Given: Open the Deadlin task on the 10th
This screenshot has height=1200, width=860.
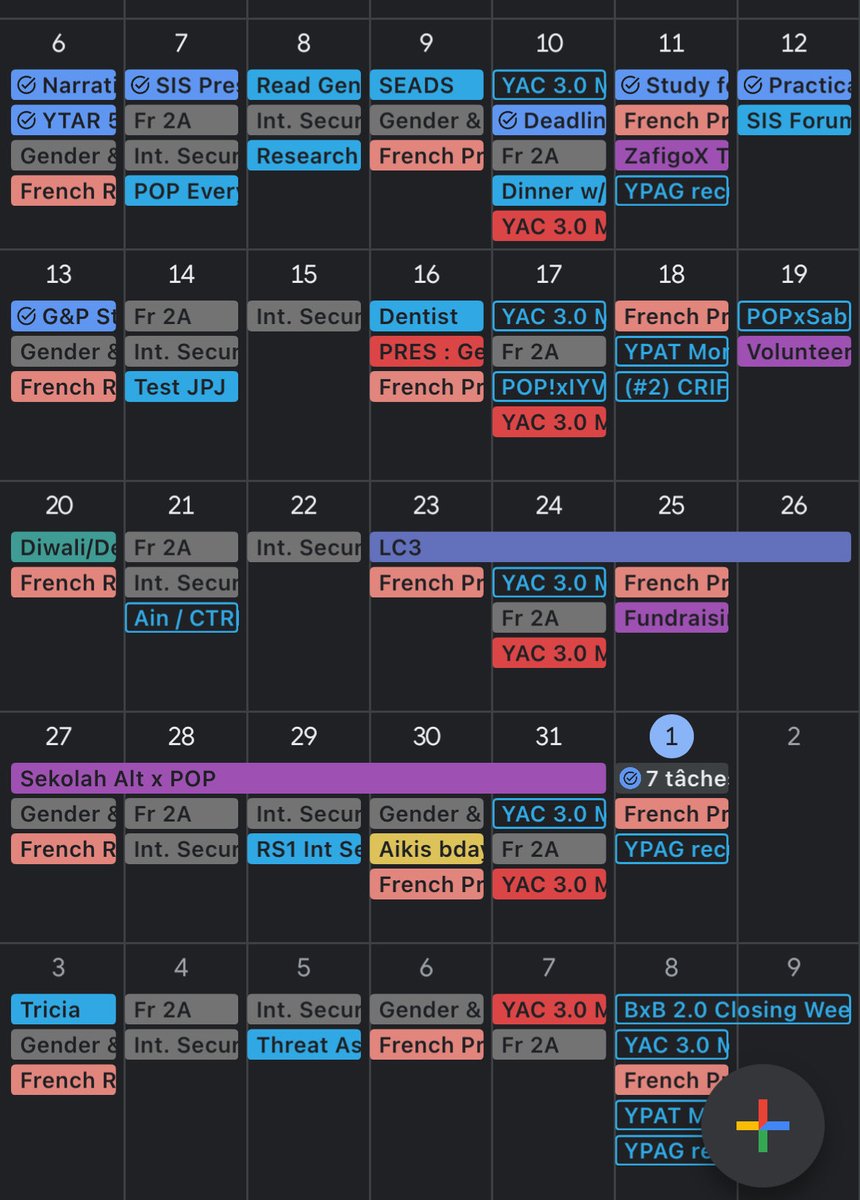Looking at the screenshot, I should pyautogui.click(x=549, y=120).
